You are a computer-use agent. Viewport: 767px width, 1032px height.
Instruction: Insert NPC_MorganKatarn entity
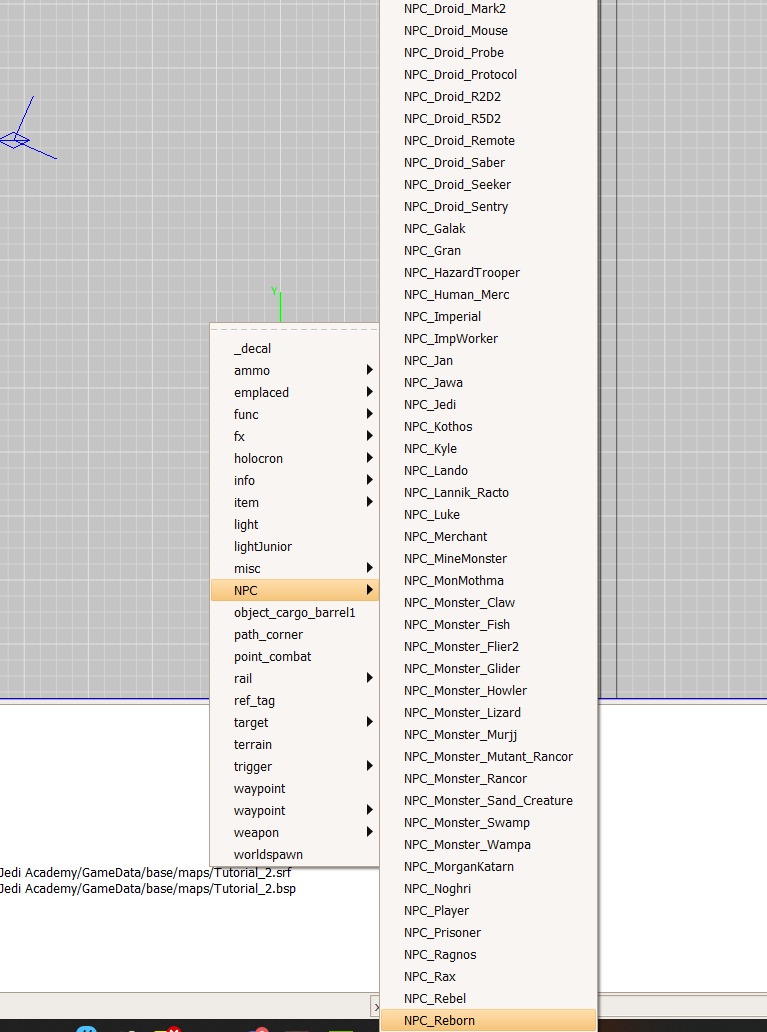[489, 867]
